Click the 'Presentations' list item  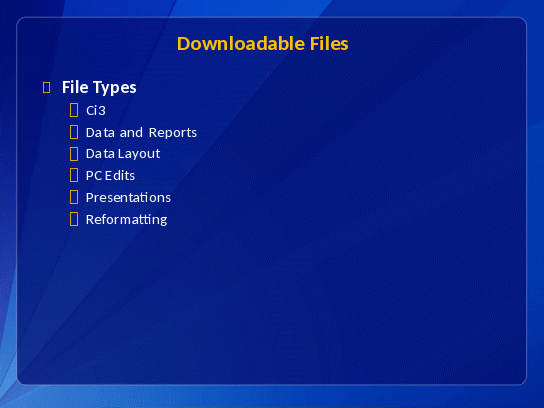click(x=128, y=198)
